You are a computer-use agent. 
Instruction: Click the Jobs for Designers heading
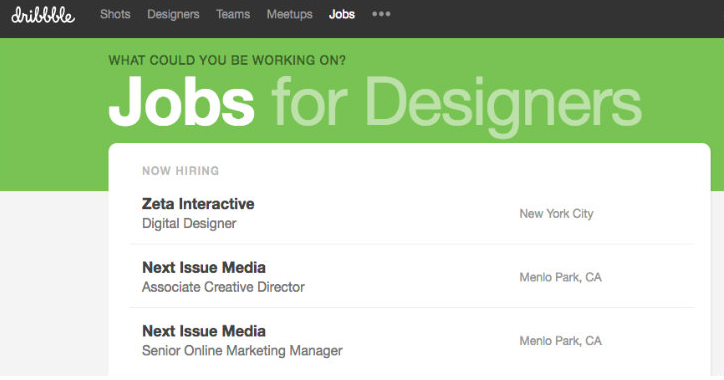[375, 104]
